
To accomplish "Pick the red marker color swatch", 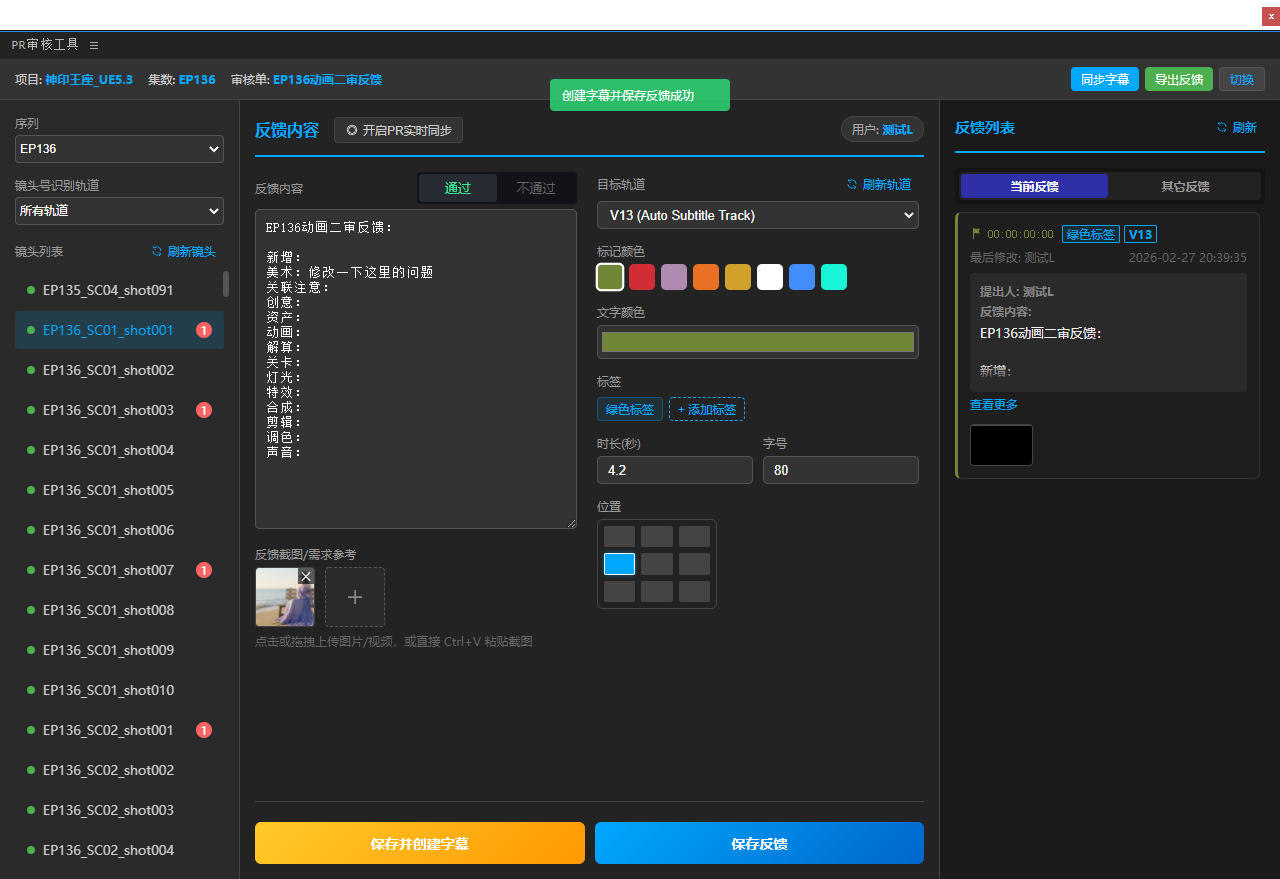I will pos(642,277).
